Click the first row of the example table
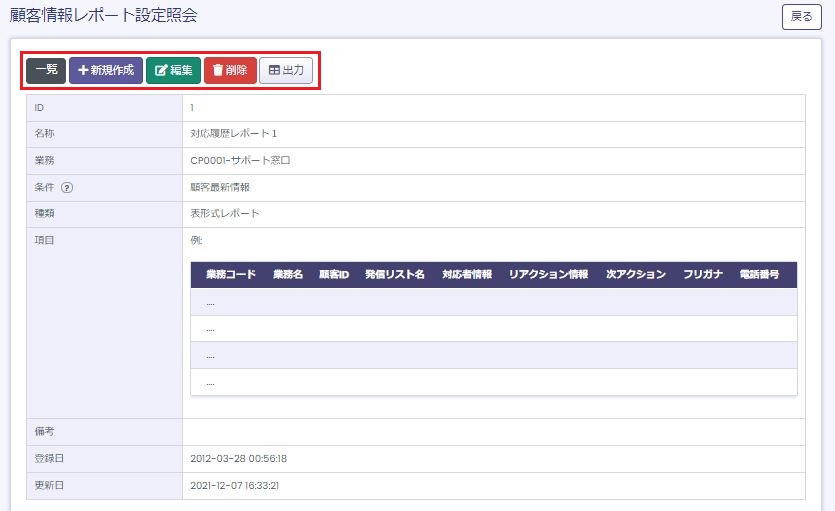The width and height of the screenshot is (835, 511). click(493, 302)
